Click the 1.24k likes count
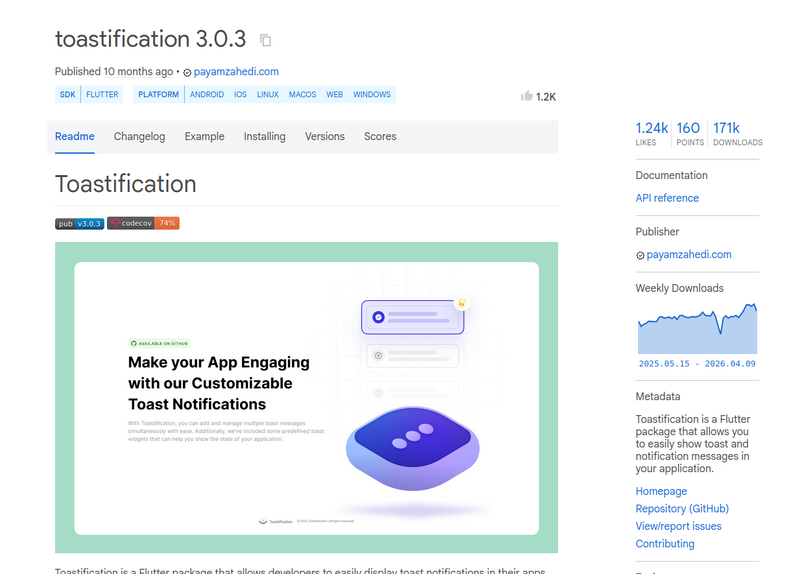Screen dimensions: 800x574 point(652,134)
